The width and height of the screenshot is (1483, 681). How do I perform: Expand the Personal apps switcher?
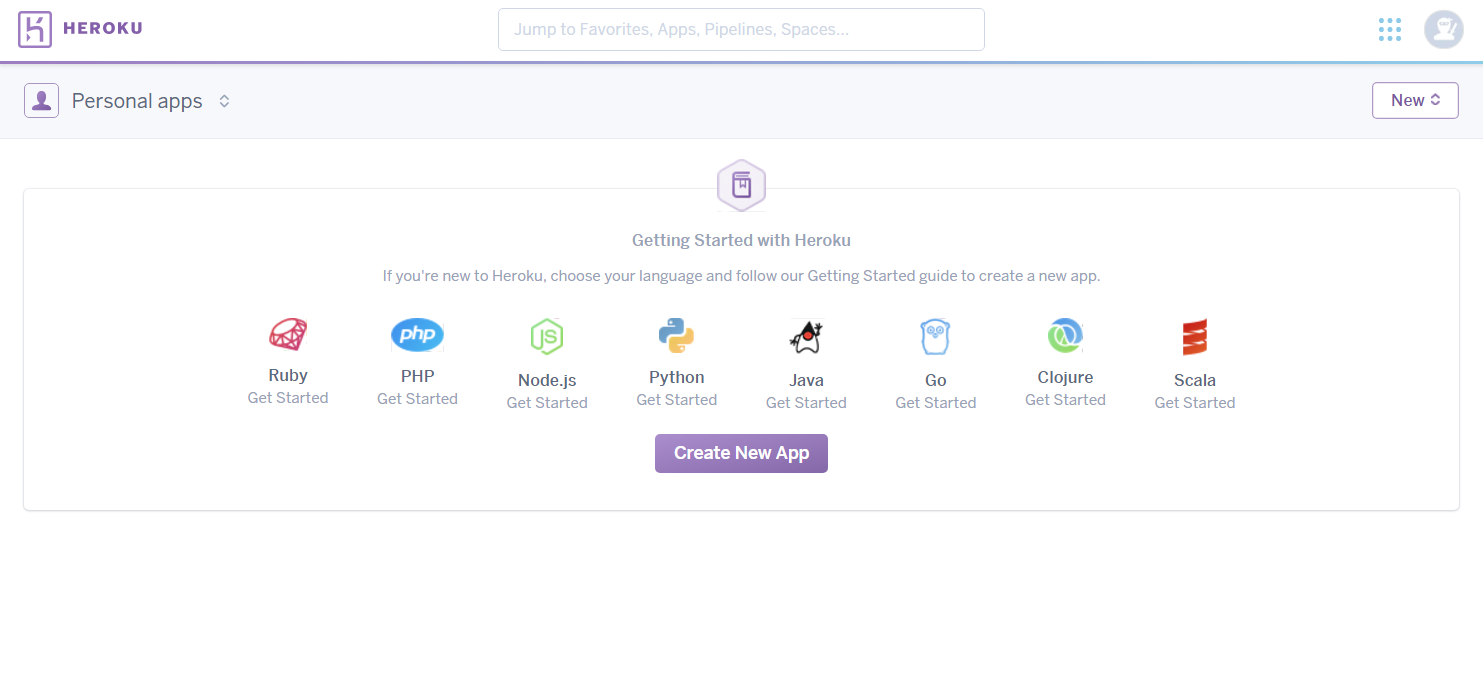(x=225, y=101)
